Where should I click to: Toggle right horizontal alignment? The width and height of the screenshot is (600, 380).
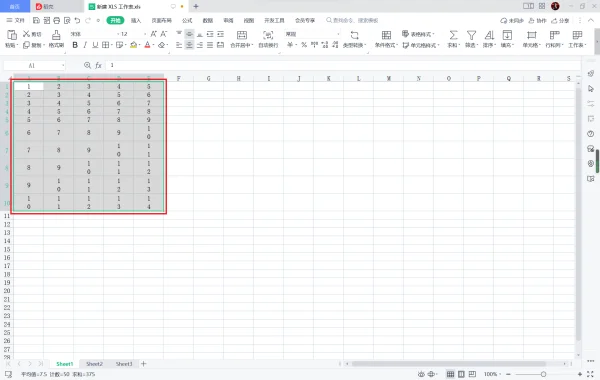(x=200, y=45)
